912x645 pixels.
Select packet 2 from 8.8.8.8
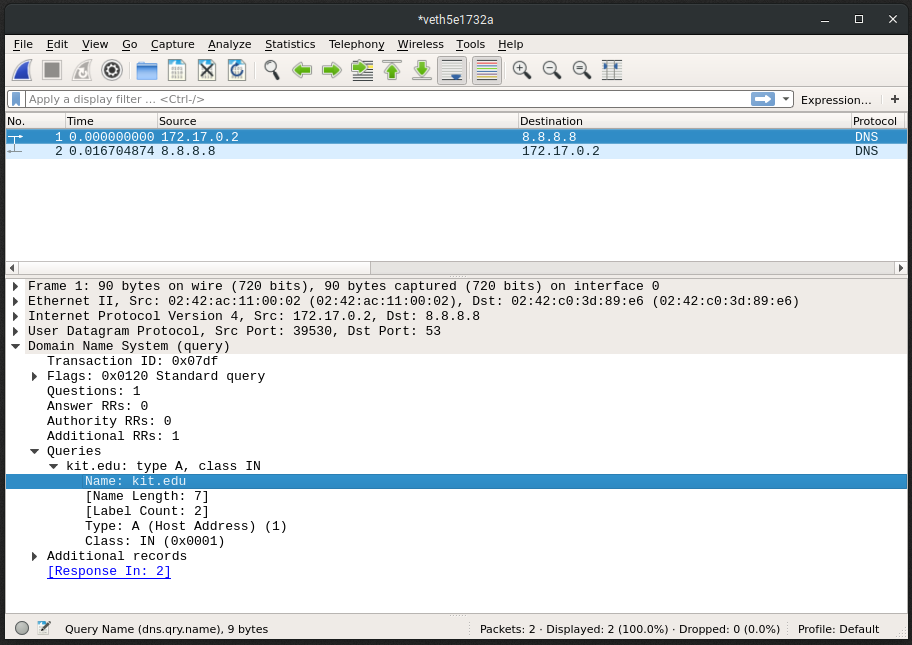click(x=456, y=151)
